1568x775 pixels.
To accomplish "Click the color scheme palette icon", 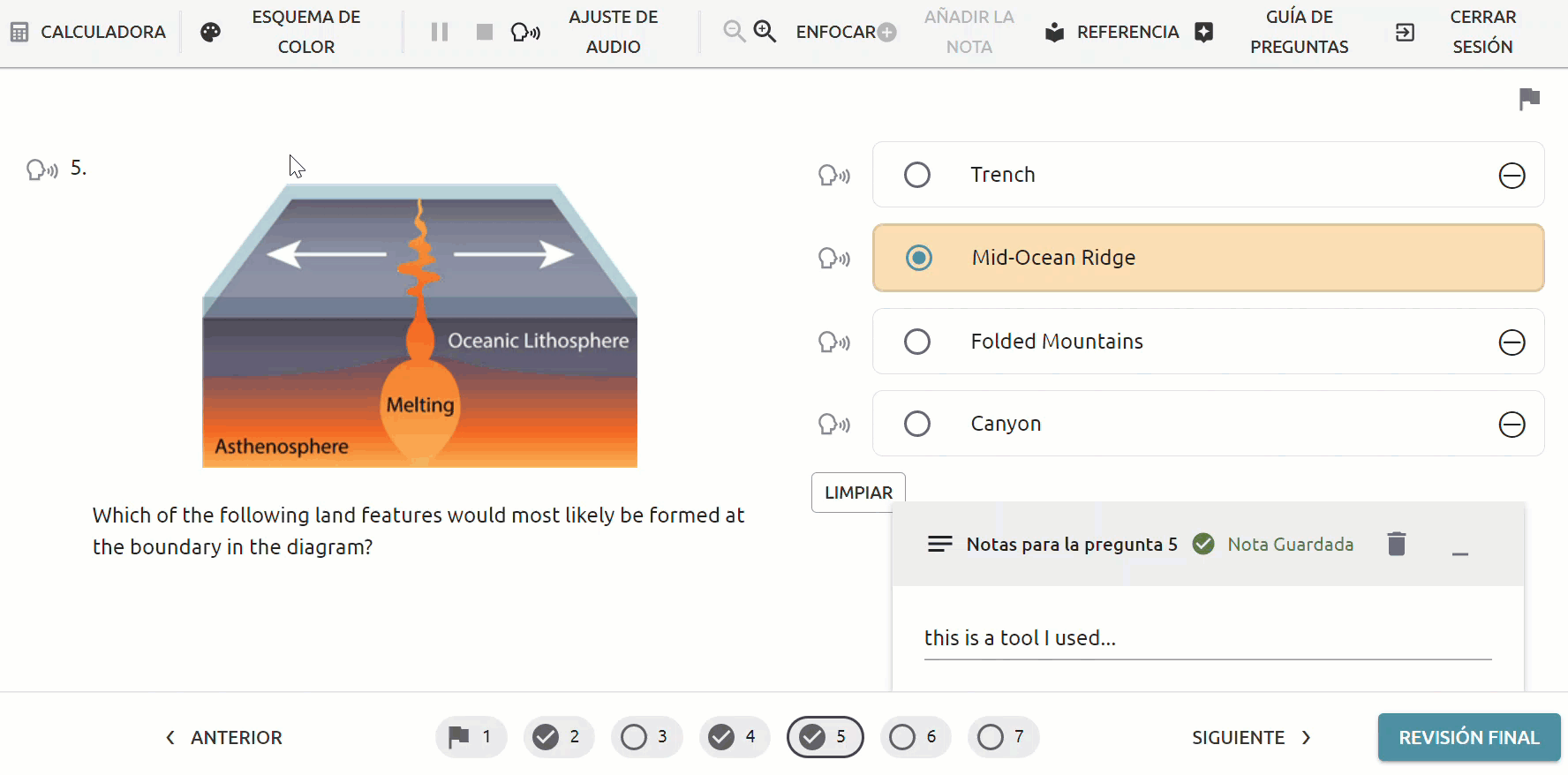I will [210, 33].
